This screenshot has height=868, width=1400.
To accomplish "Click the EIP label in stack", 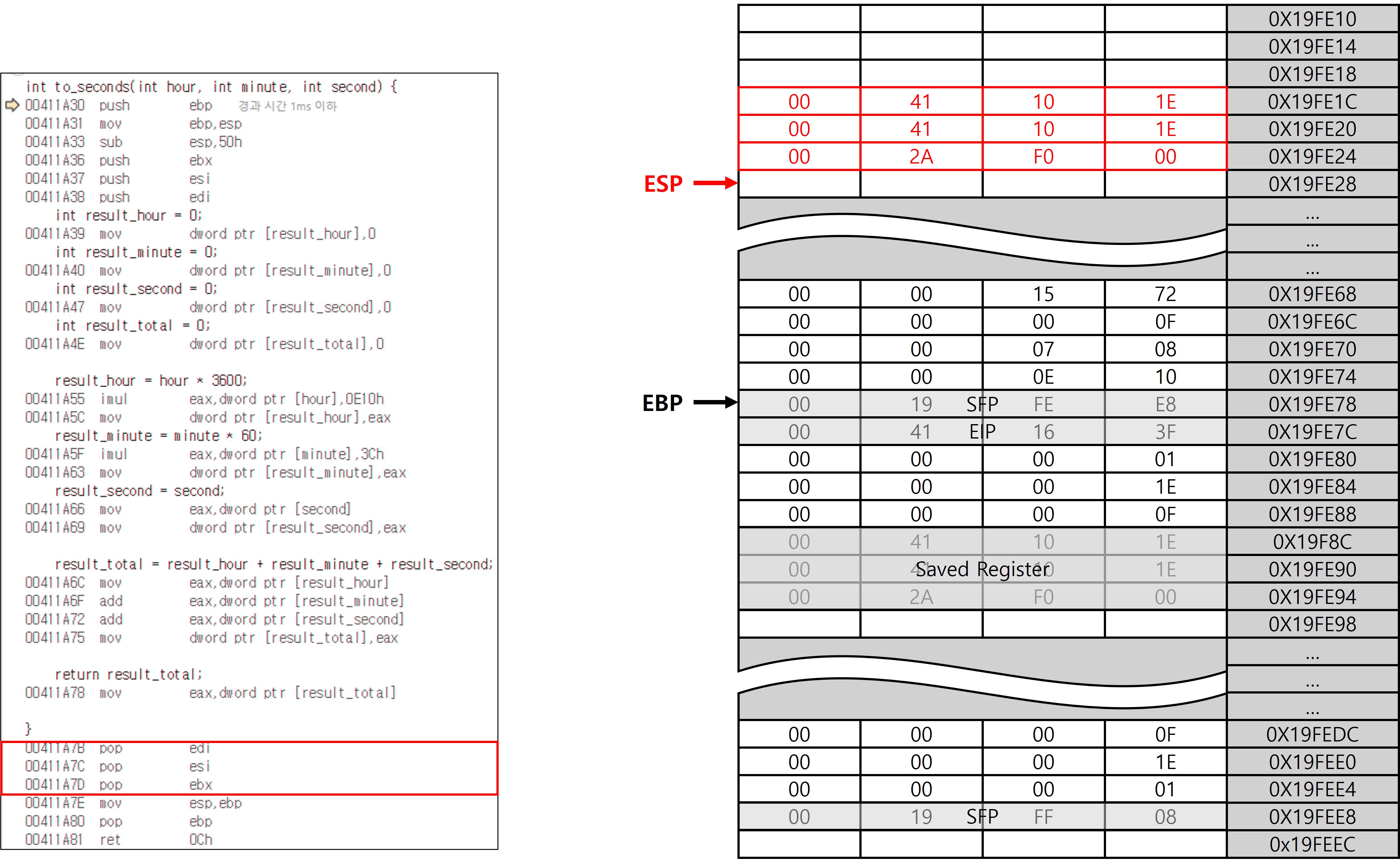I will pos(982,432).
